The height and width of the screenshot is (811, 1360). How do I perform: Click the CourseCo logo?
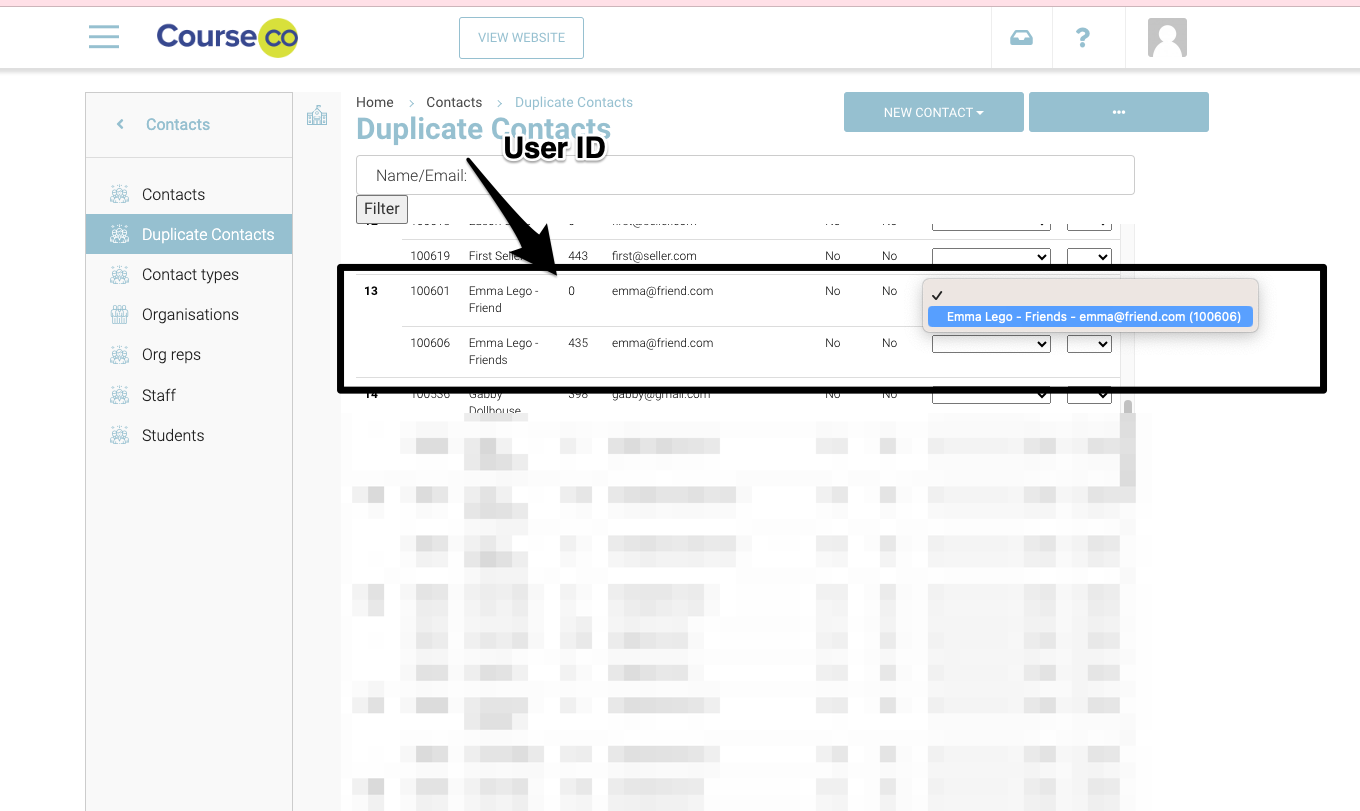[227, 37]
